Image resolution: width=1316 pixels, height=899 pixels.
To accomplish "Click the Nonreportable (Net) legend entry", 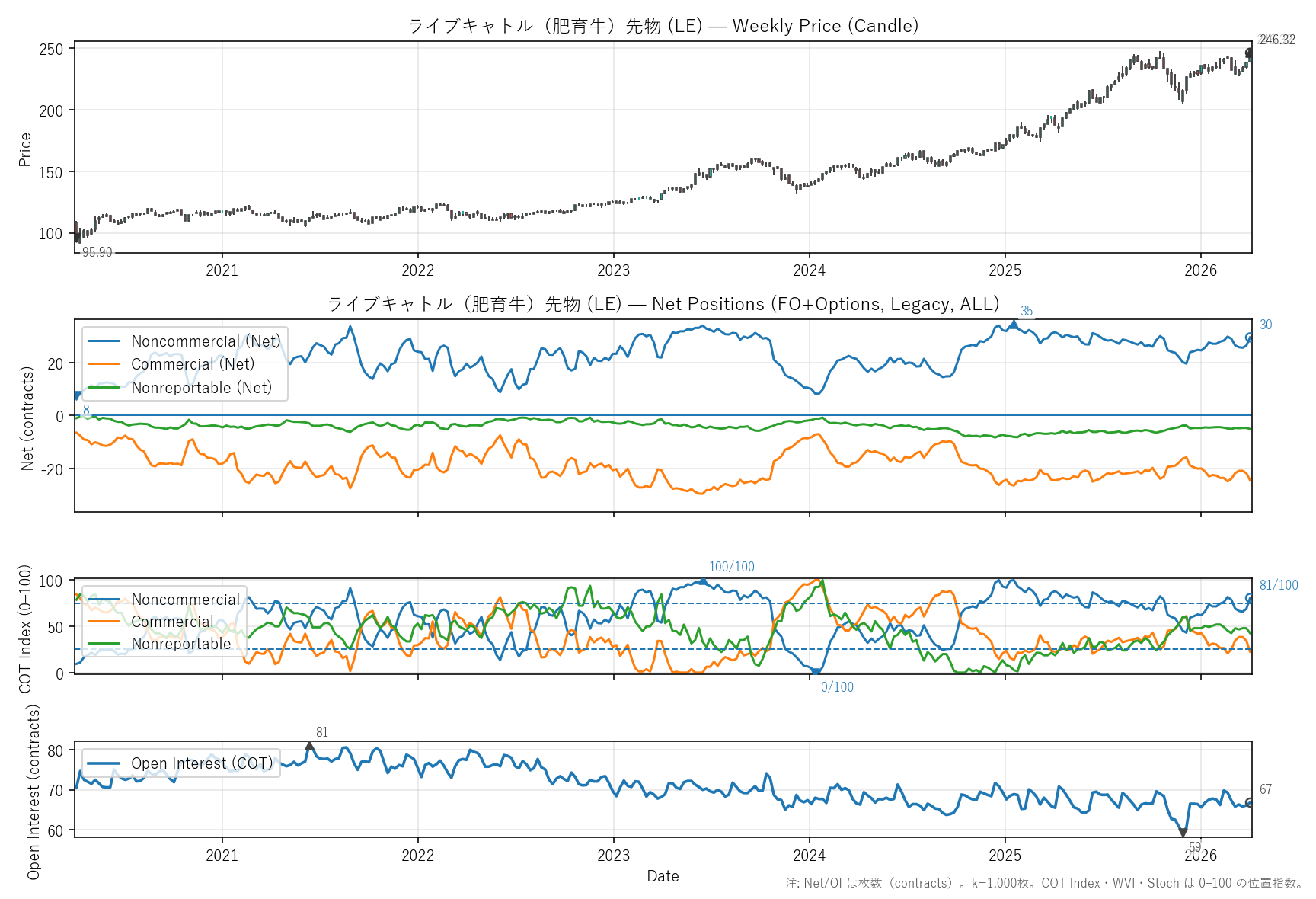I will coord(201,388).
